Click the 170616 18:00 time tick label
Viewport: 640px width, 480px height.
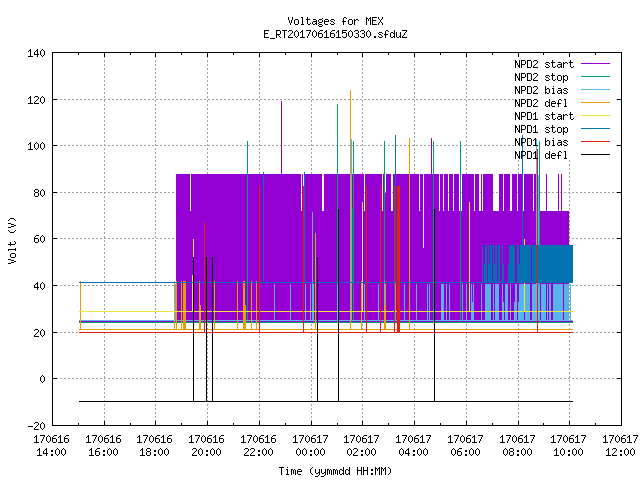154,446
